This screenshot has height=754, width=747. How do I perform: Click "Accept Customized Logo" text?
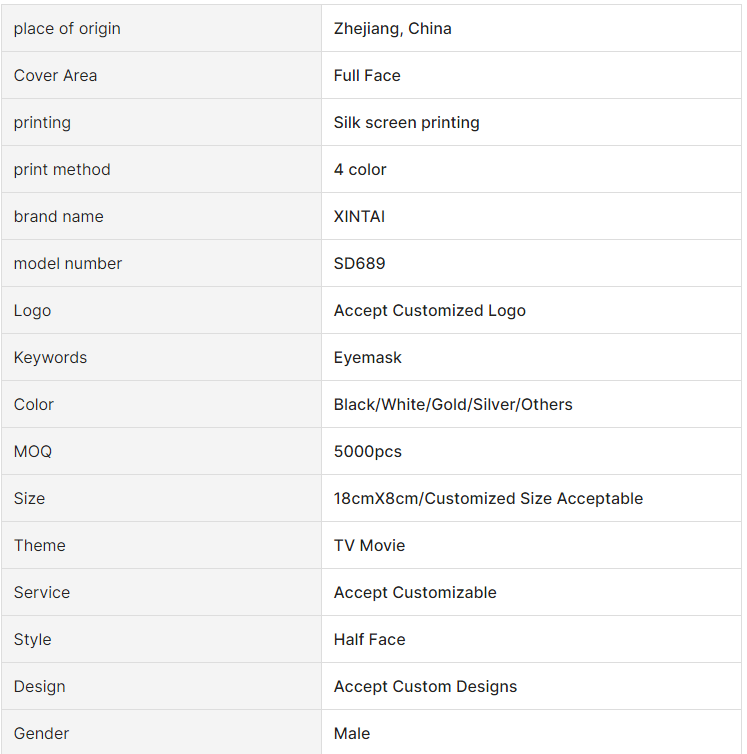(430, 311)
